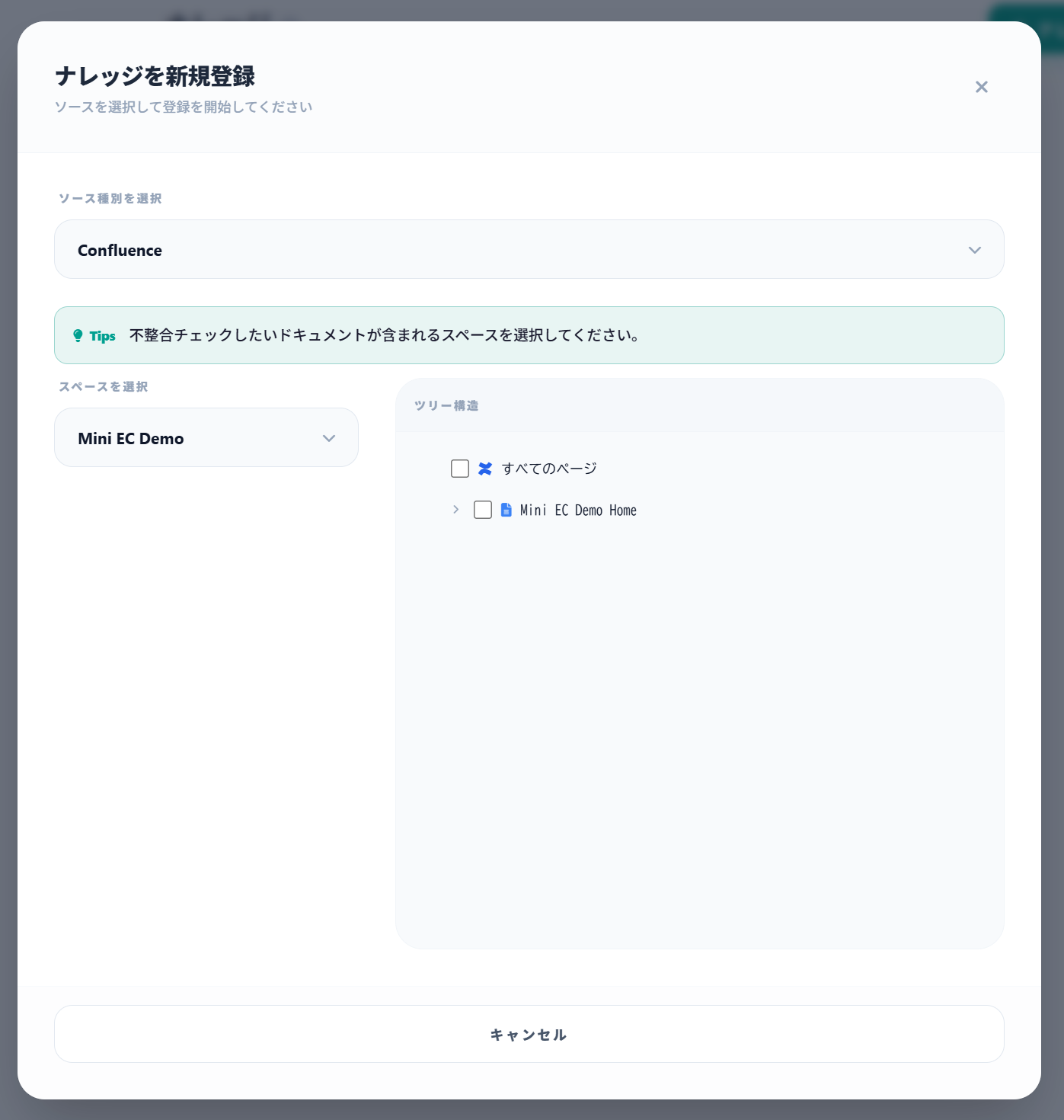Check the Mini EC Demo Home checkbox
Viewport: 1064px width, 1120px height.
tap(483, 510)
